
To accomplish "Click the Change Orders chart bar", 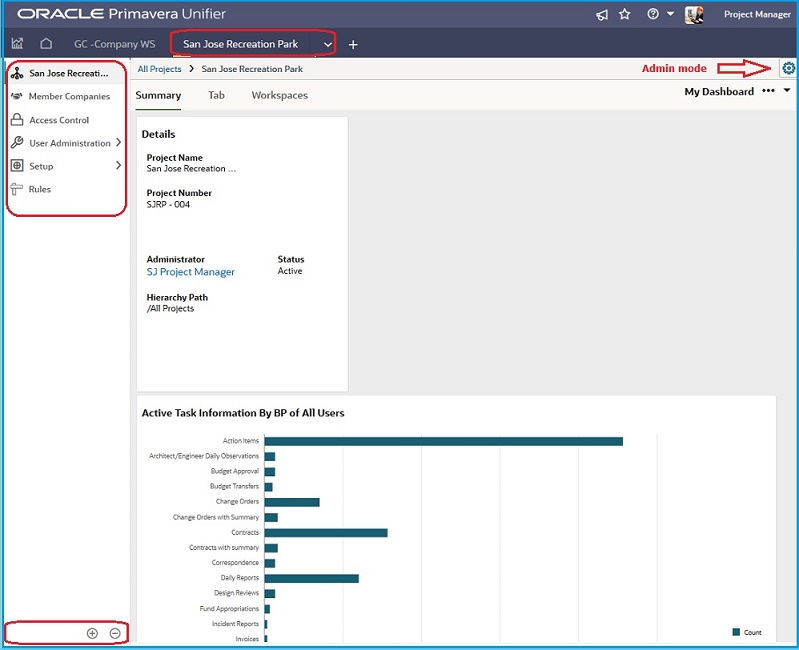I will [x=292, y=502].
